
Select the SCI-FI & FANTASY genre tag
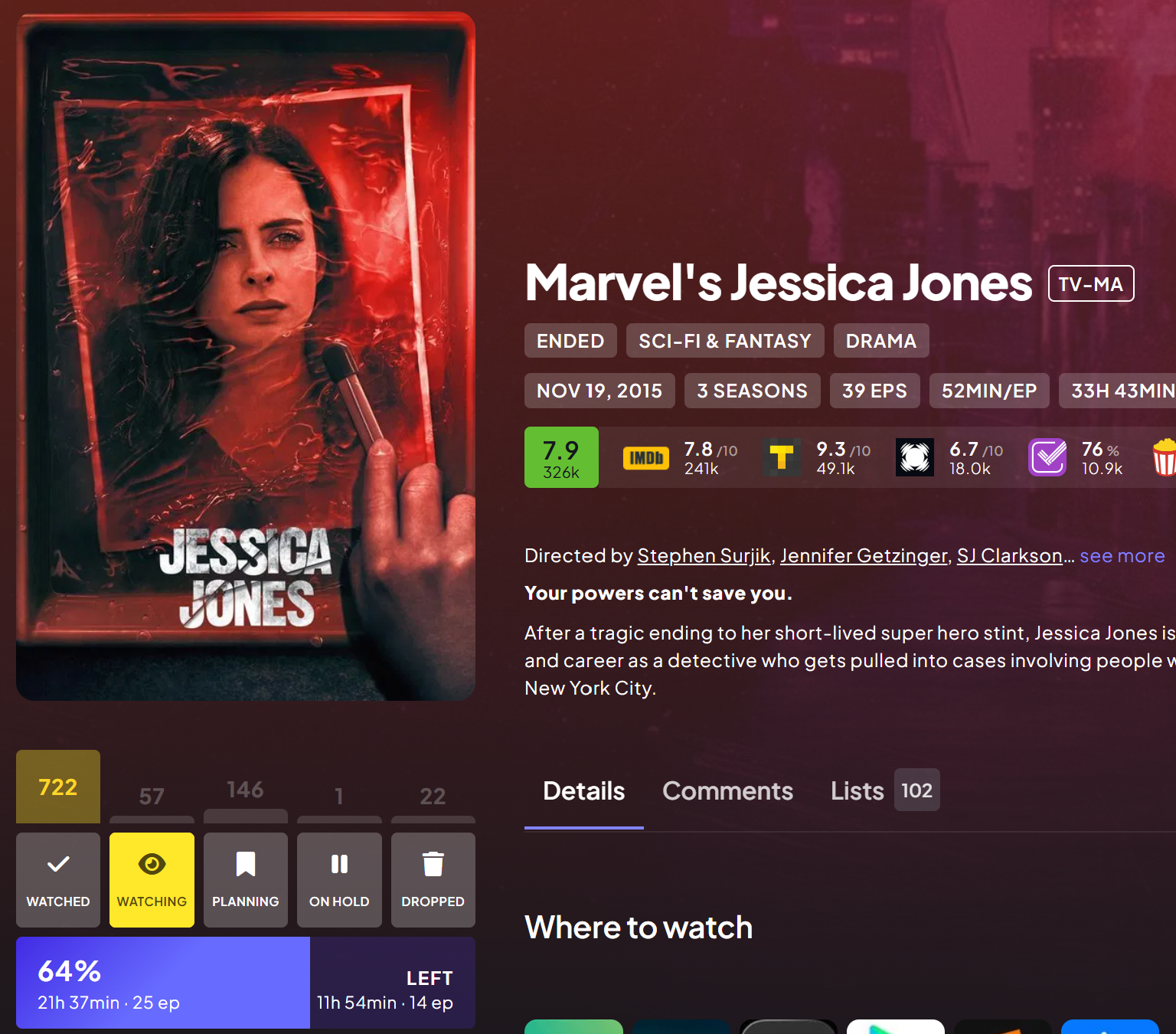point(725,341)
